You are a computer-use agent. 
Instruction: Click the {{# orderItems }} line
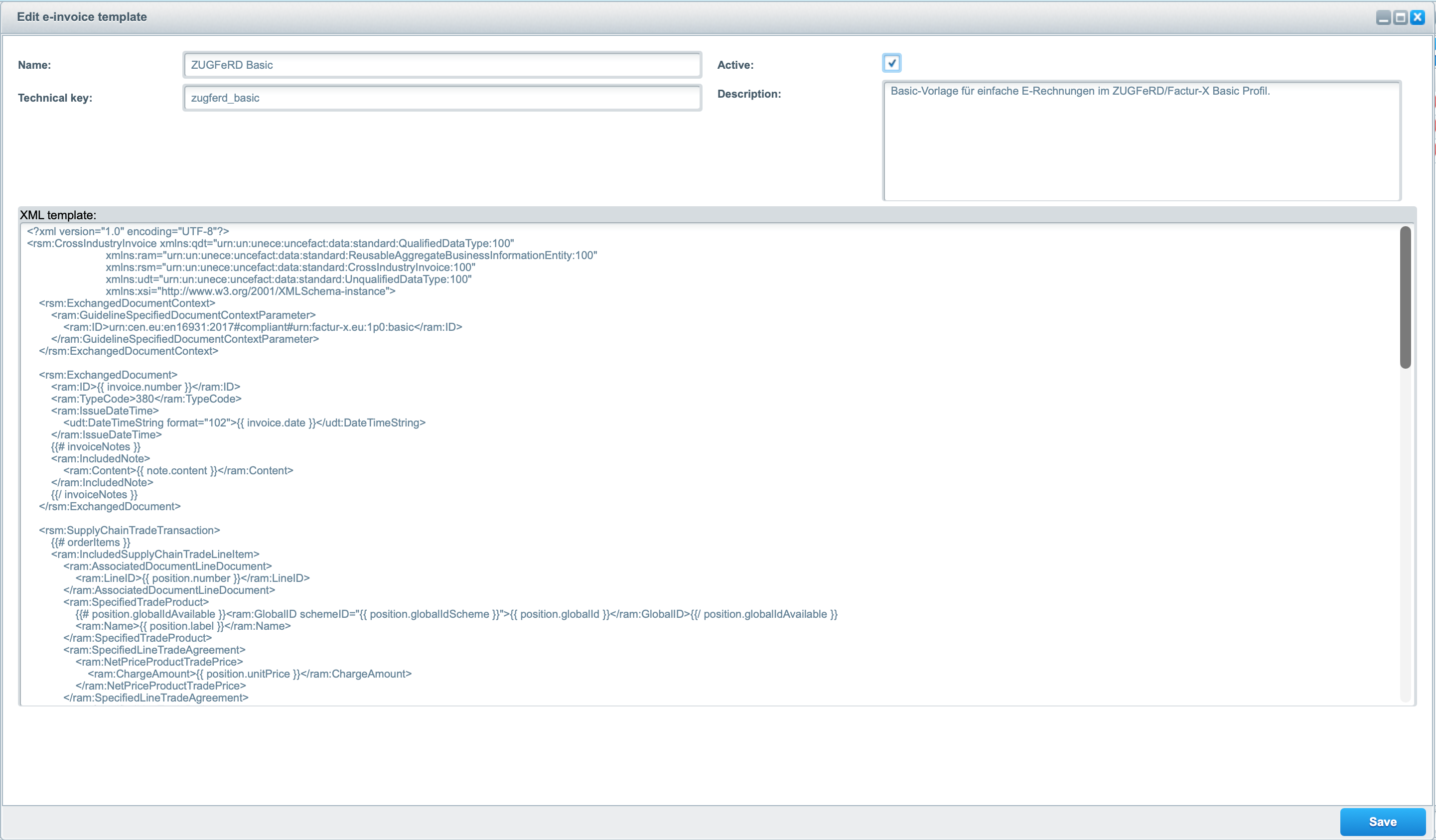point(91,543)
